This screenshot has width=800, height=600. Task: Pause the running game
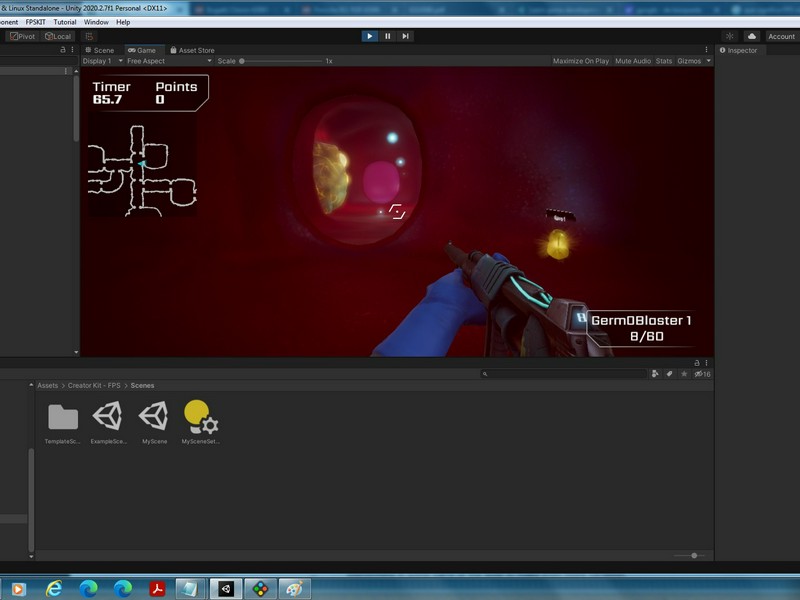pos(387,36)
